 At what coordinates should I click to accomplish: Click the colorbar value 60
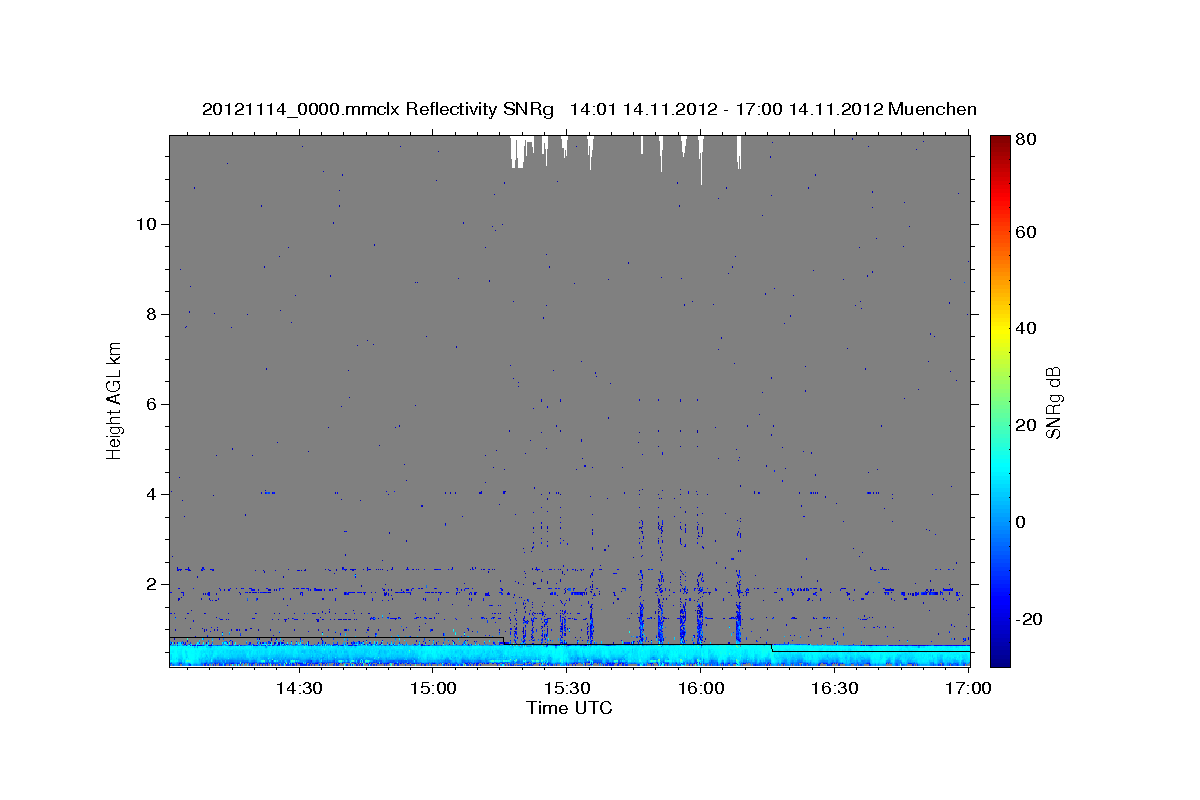click(x=1027, y=232)
